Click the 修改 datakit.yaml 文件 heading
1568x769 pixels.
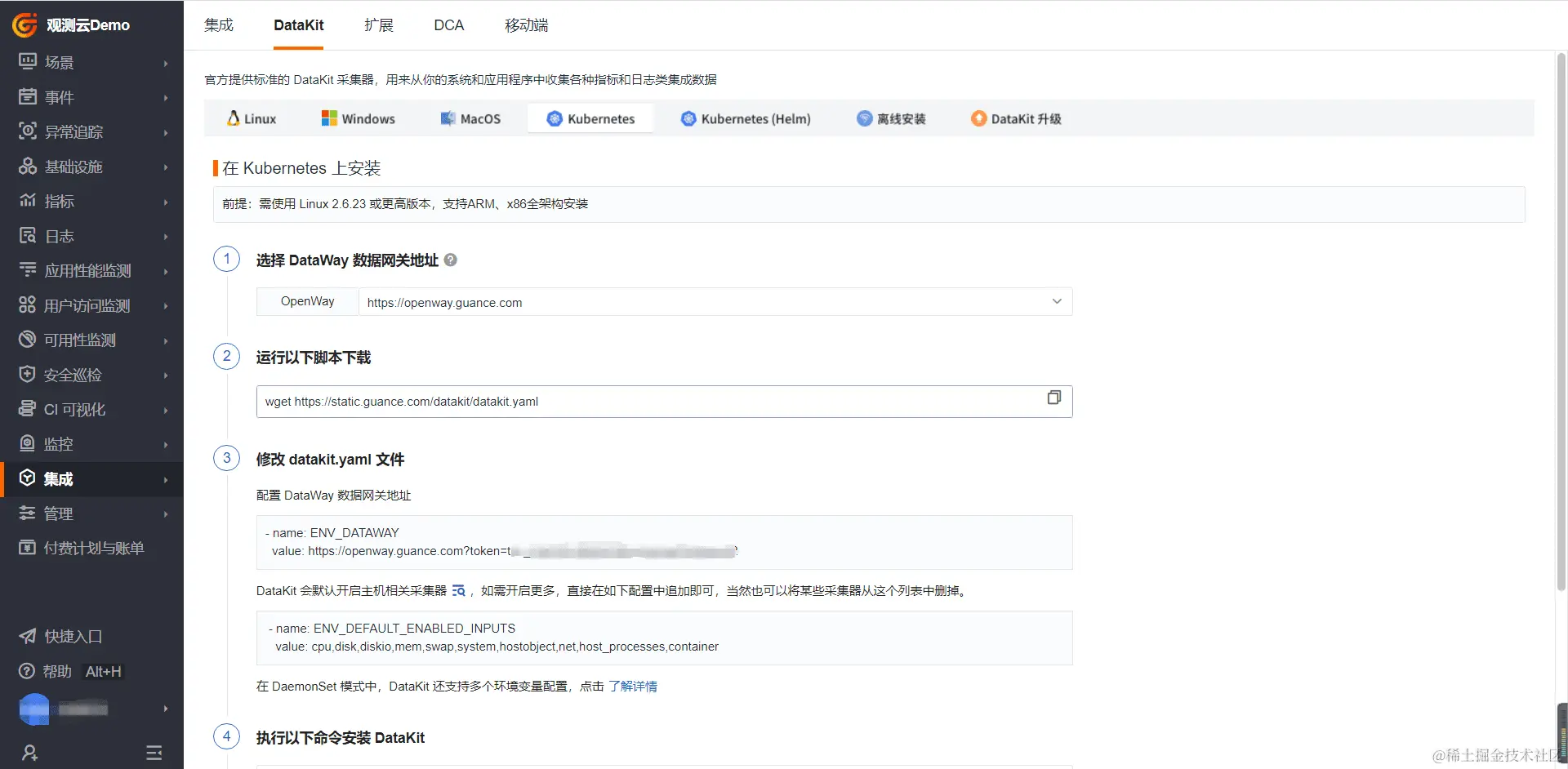tap(330, 460)
